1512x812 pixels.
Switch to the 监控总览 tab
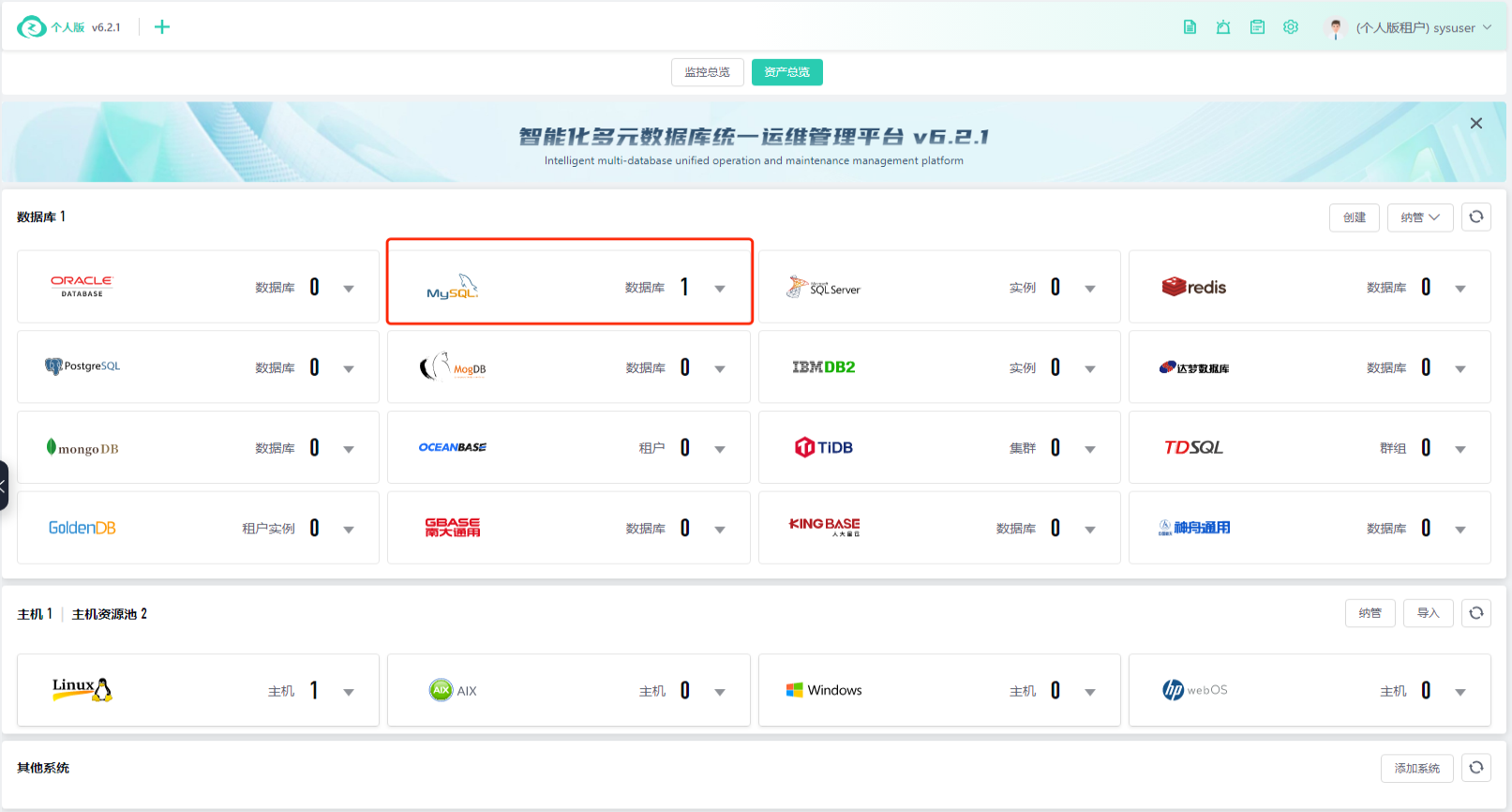click(x=708, y=72)
